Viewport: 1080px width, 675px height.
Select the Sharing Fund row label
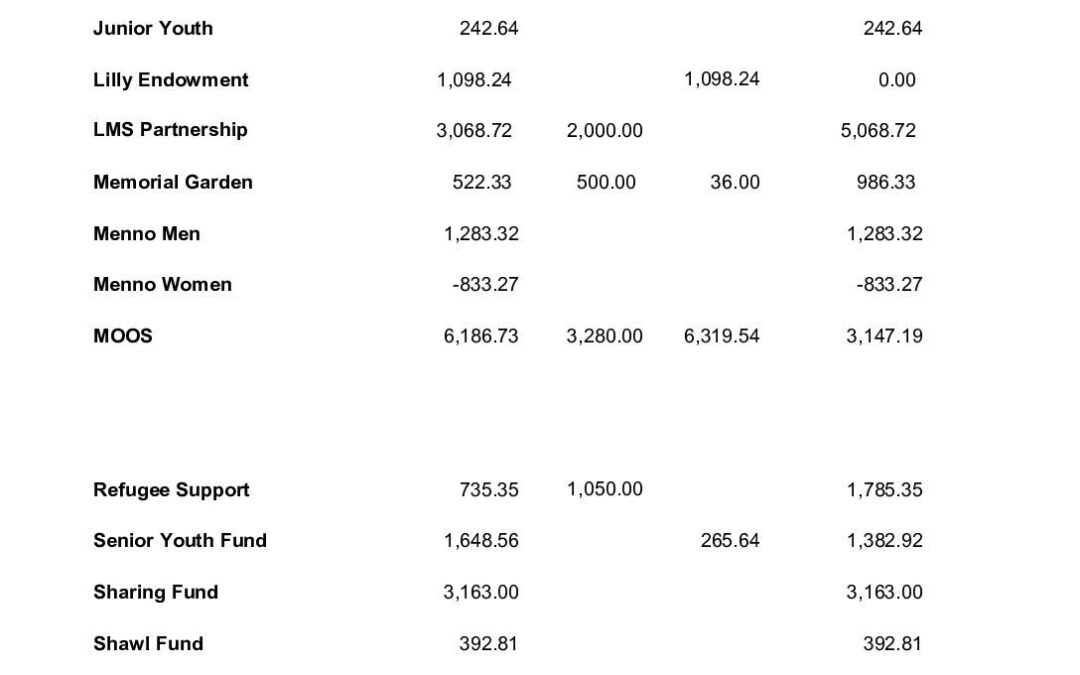155,592
